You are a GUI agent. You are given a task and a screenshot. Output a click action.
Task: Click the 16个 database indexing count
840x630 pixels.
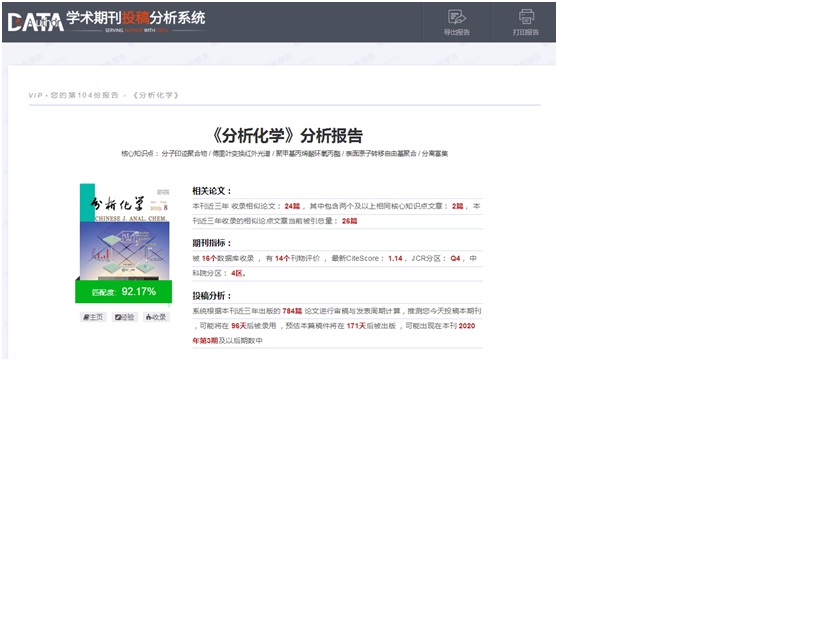pyautogui.click(x=209, y=258)
